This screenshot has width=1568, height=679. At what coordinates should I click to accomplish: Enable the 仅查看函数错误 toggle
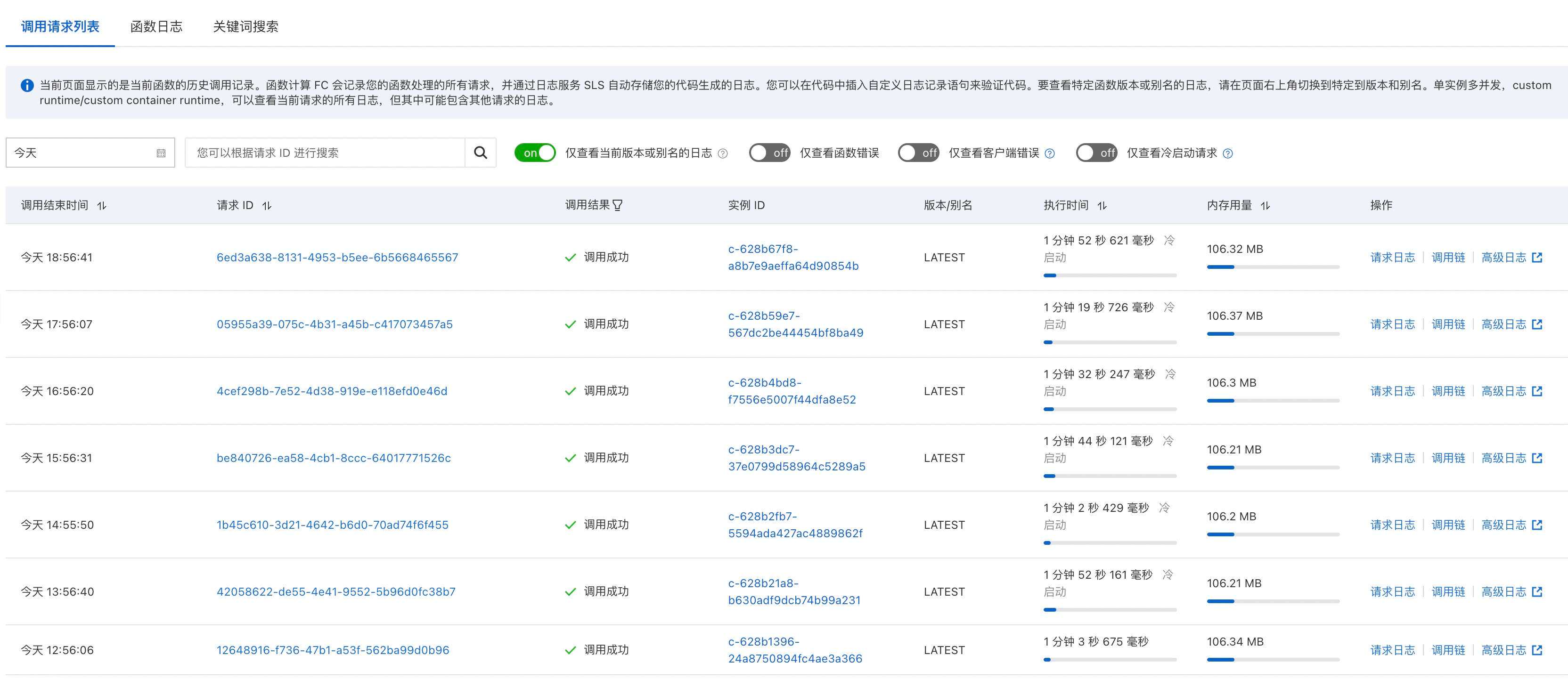pyautogui.click(x=769, y=153)
